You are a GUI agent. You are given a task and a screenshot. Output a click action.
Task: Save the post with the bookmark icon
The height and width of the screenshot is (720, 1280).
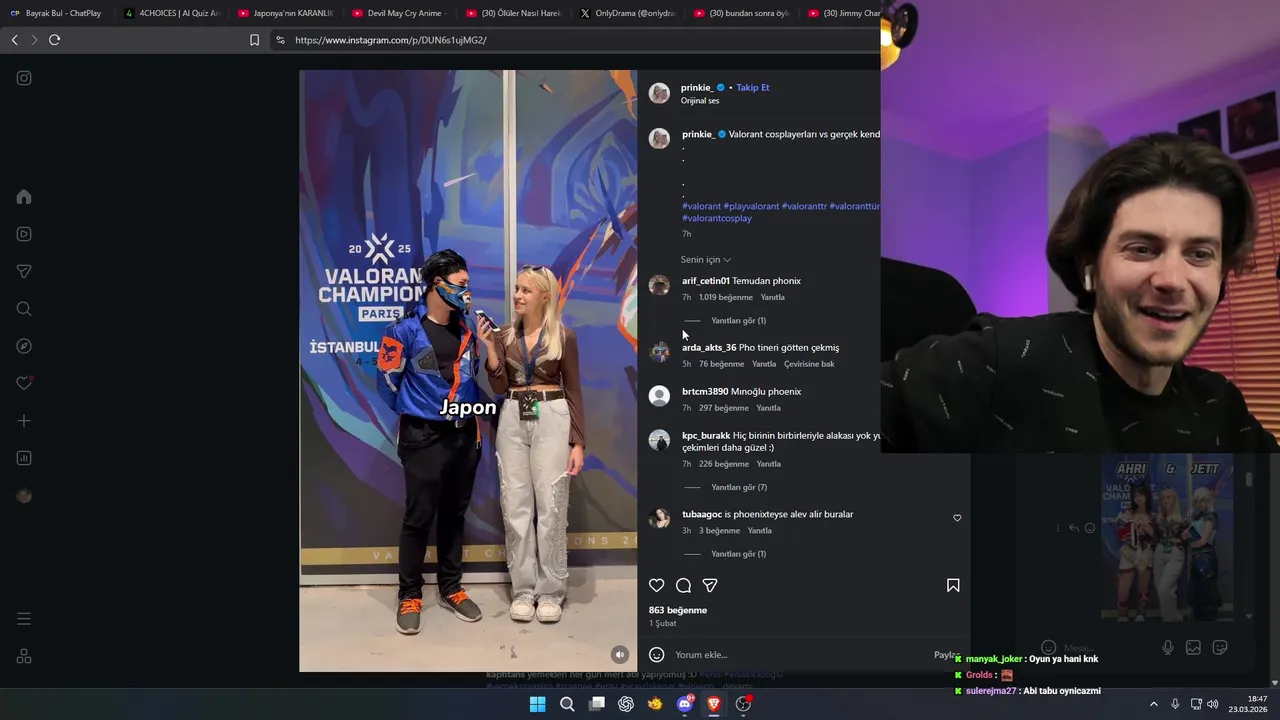pyautogui.click(x=953, y=585)
